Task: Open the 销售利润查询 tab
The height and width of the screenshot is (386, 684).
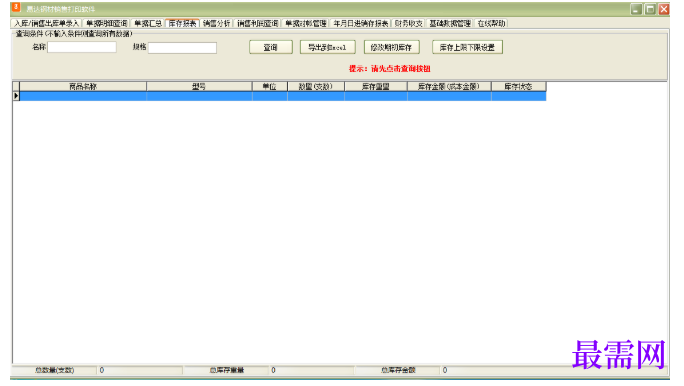Action: click(x=257, y=24)
